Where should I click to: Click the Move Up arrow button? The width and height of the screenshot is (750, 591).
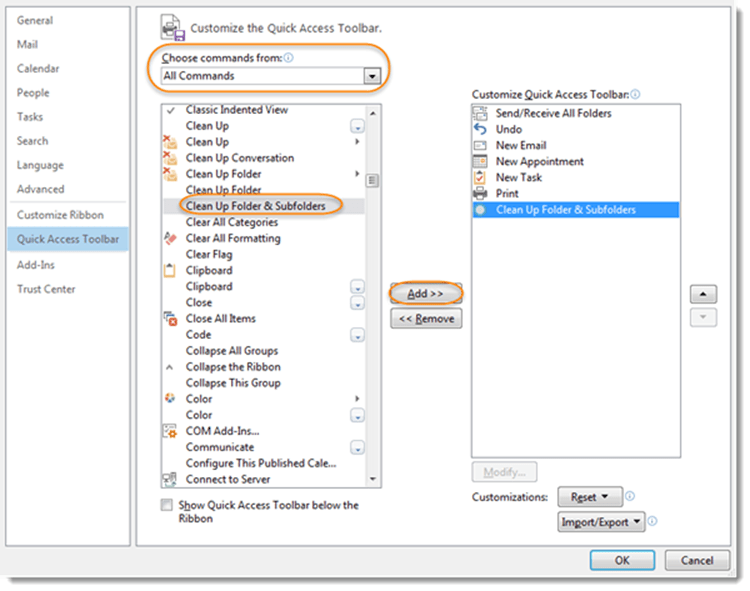click(703, 295)
